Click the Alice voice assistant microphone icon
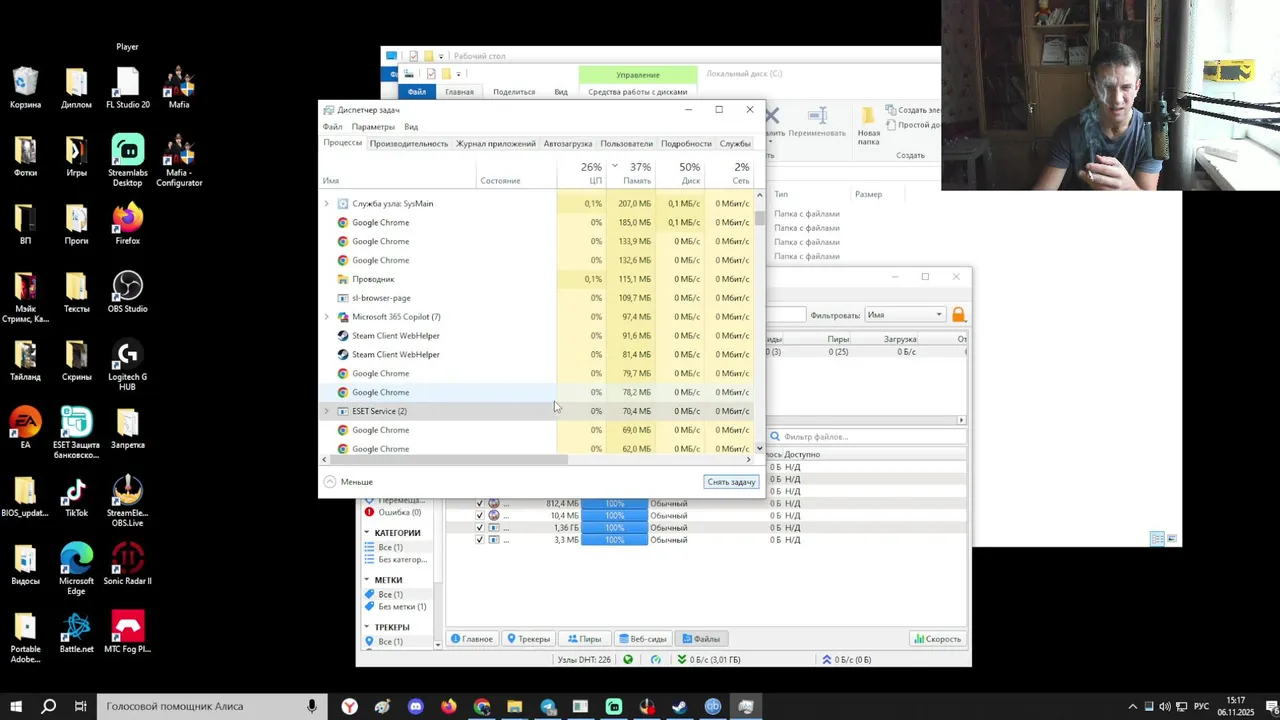 tap(312, 706)
